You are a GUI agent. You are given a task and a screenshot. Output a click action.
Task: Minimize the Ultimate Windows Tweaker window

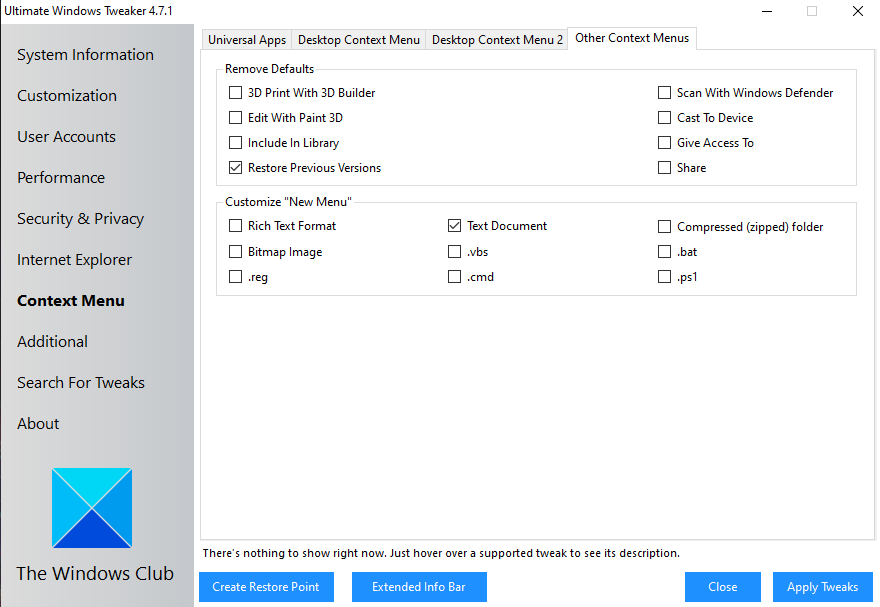[767, 11]
